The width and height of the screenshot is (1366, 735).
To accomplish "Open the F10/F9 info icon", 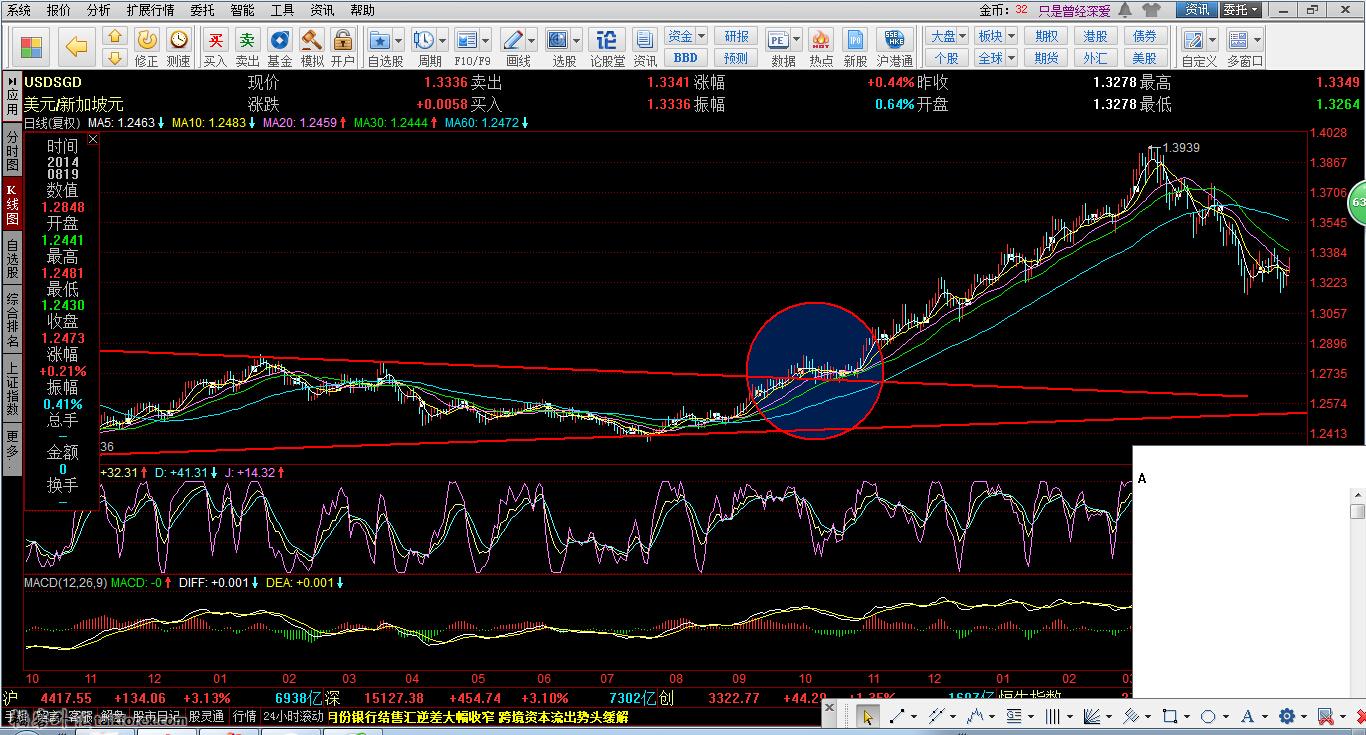I will pyautogui.click(x=467, y=40).
